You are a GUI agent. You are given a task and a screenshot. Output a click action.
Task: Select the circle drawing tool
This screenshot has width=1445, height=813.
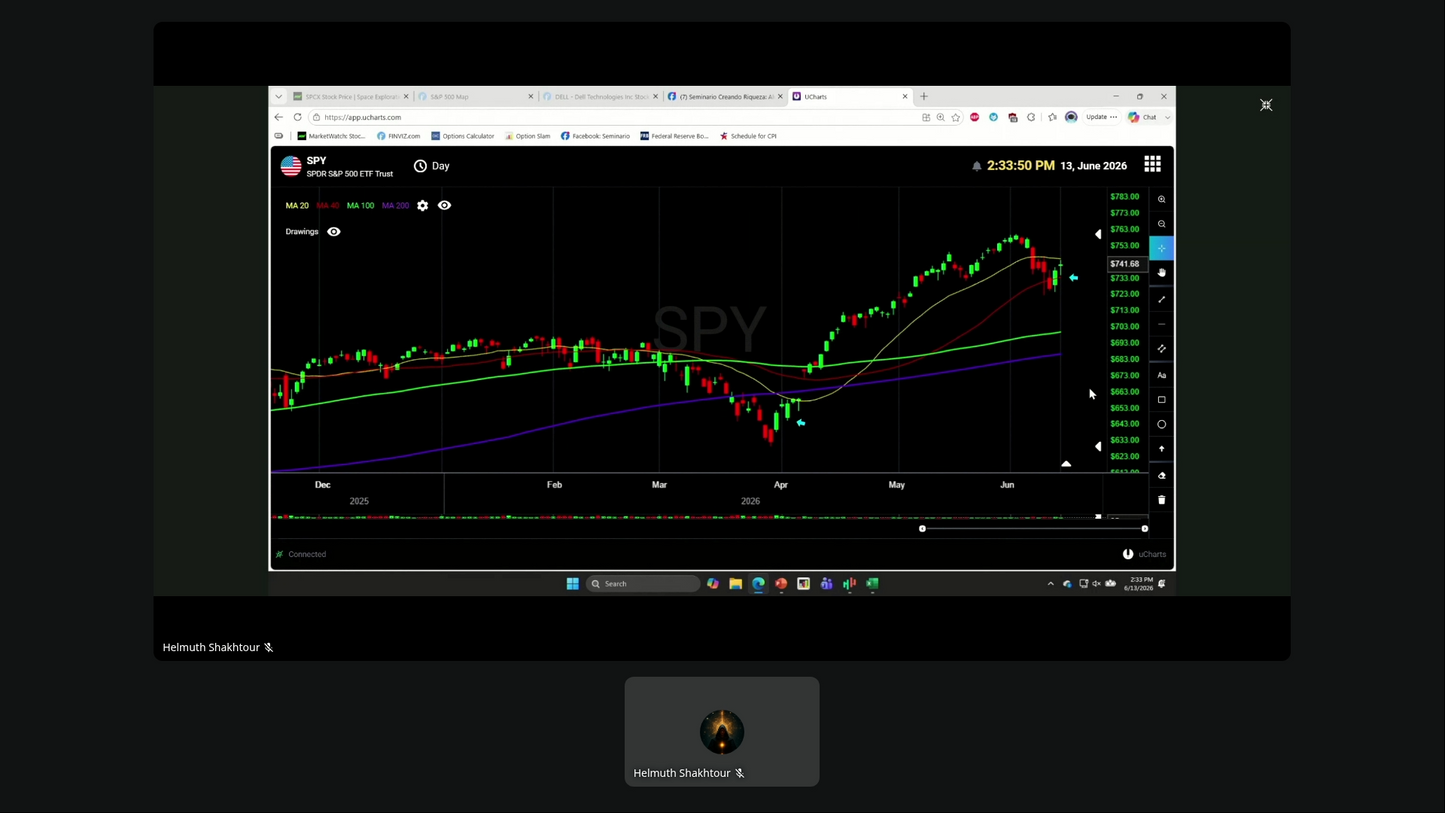[1161, 424]
